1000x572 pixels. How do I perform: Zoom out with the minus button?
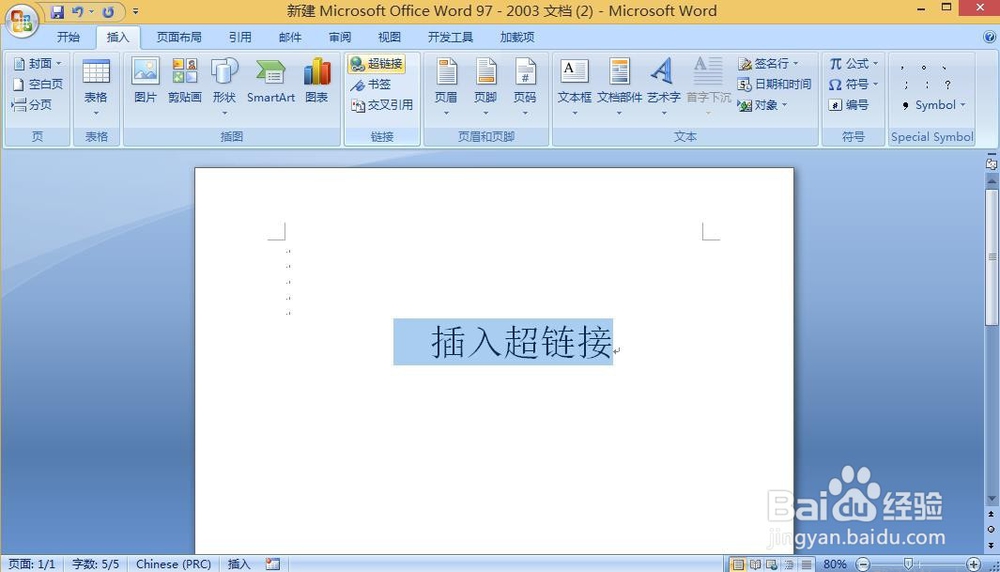863,564
